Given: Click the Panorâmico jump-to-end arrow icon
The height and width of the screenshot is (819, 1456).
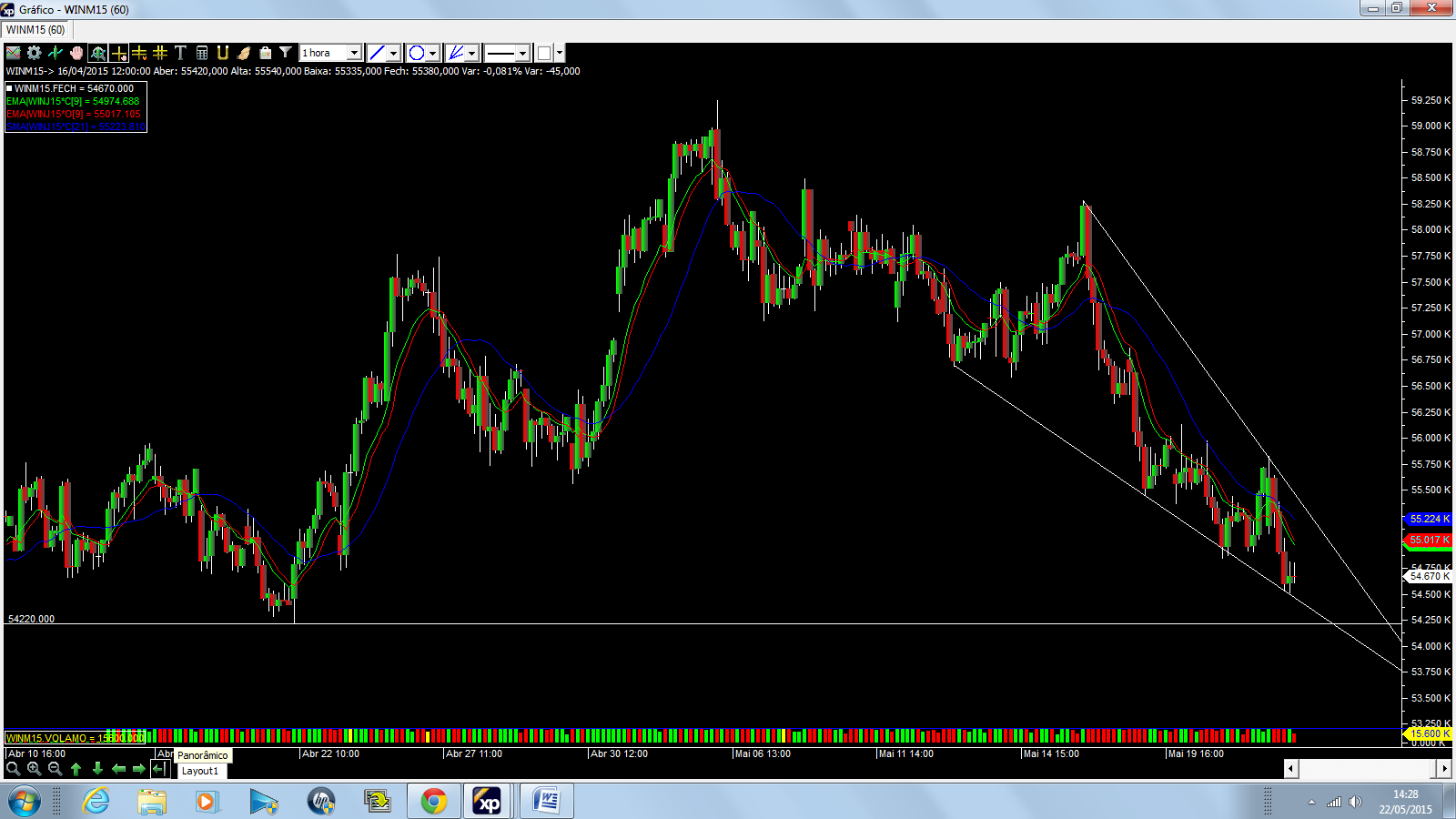Looking at the screenshot, I should pyautogui.click(x=159, y=769).
